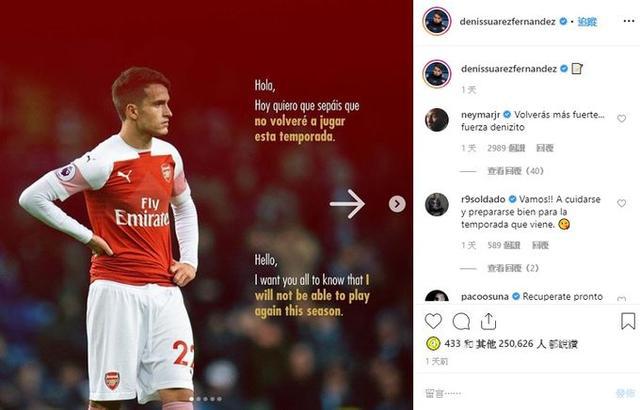This screenshot has width=640, height=410.
Task: Expand the 40 replies under neymarjr's comment
Action: (x=515, y=171)
